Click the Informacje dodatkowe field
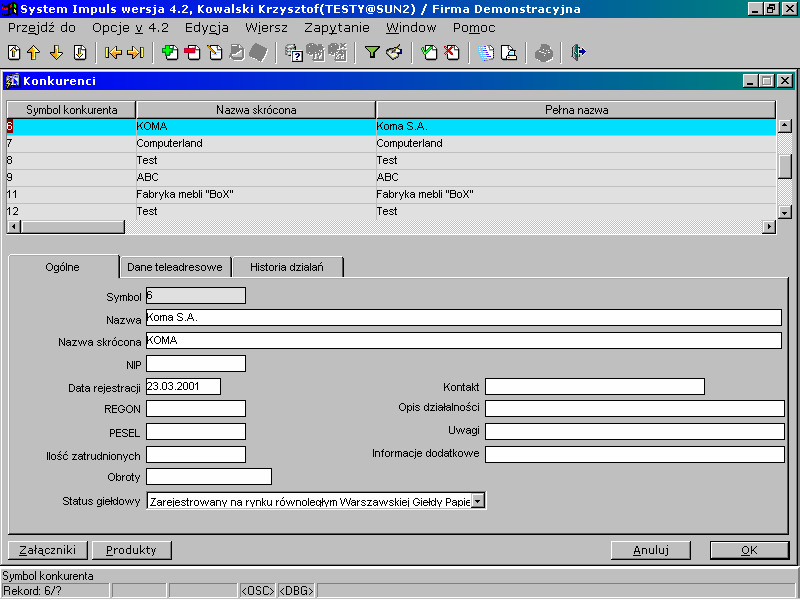This screenshot has width=800, height=600. tap(635, 455)
